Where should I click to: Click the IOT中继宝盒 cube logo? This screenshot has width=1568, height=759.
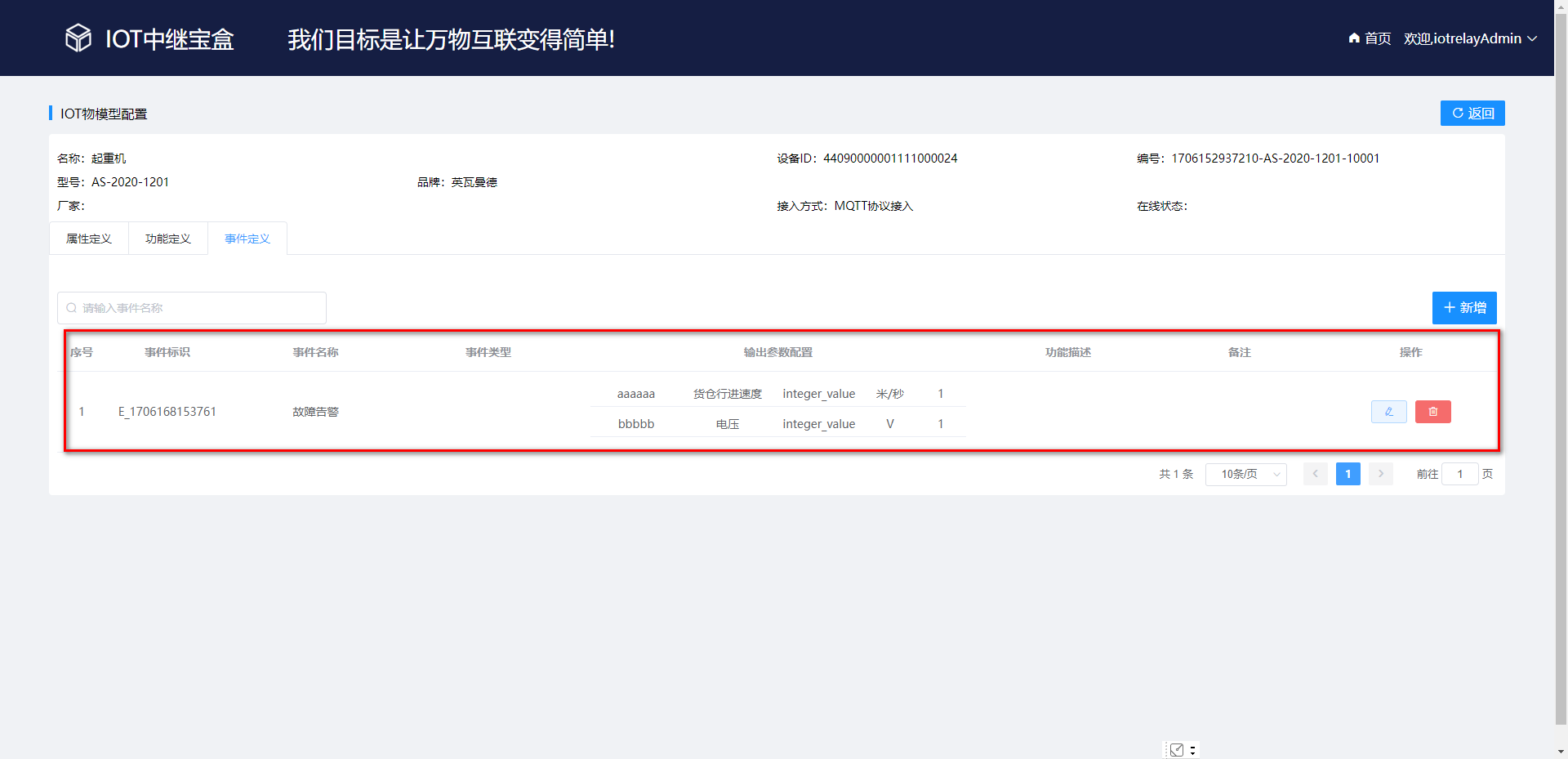point(78,38)
